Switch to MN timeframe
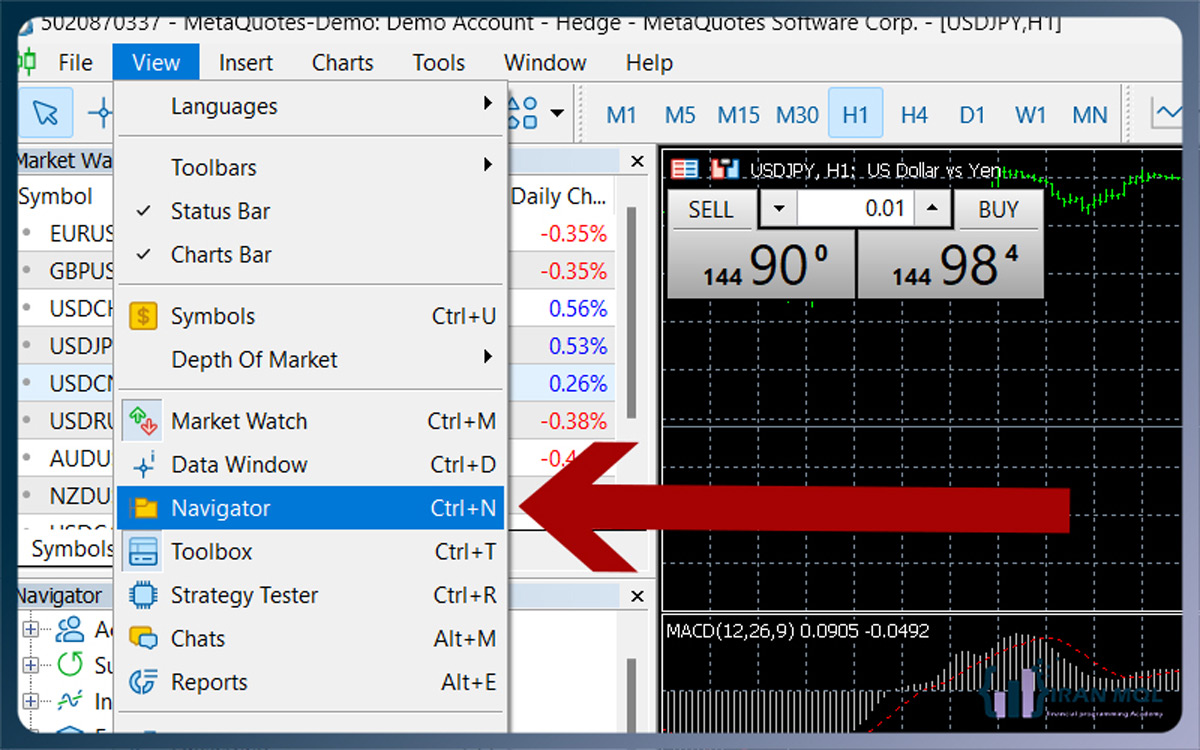Viewport: 1200px width, 750px height. pos(1090,114)
